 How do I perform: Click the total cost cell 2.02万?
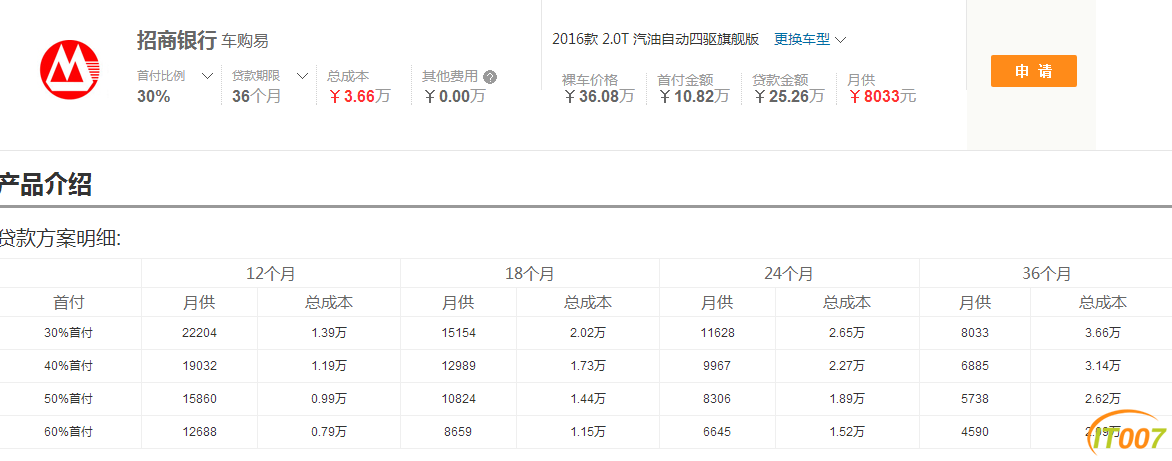tap(587, 333)
